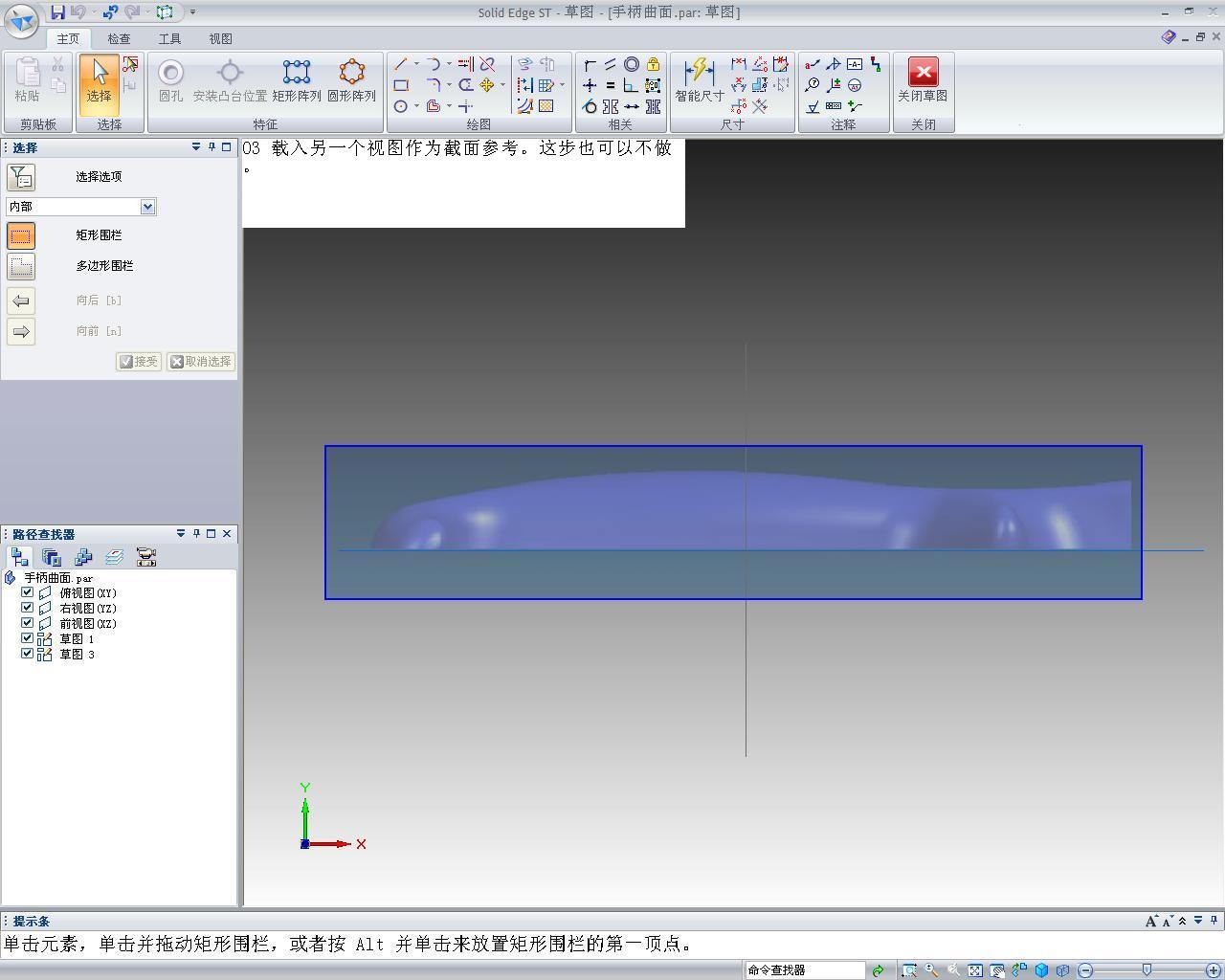1225x980 pixels.
Task: Click the zoom out minus button
Action: click(x=1085, y=970)
